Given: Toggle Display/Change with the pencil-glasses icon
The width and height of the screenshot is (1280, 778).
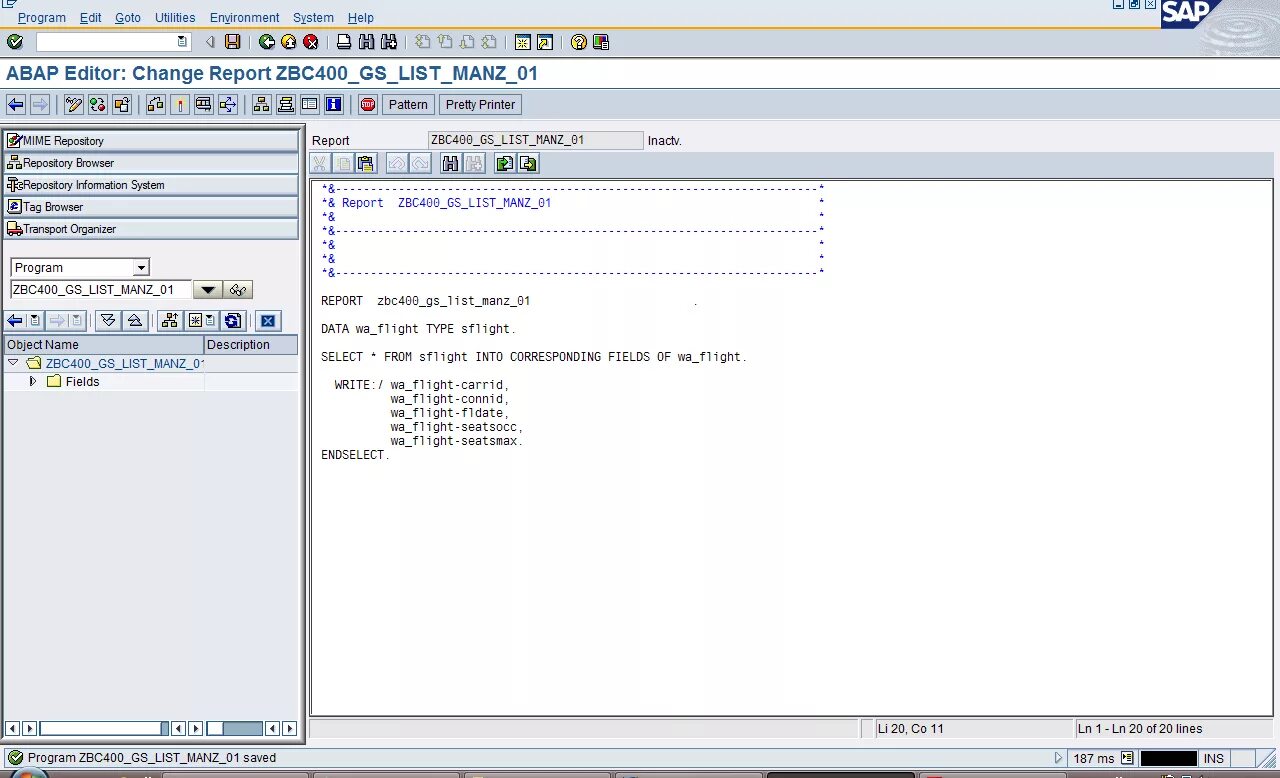Looking at the screenshot, I should point(74,104).
